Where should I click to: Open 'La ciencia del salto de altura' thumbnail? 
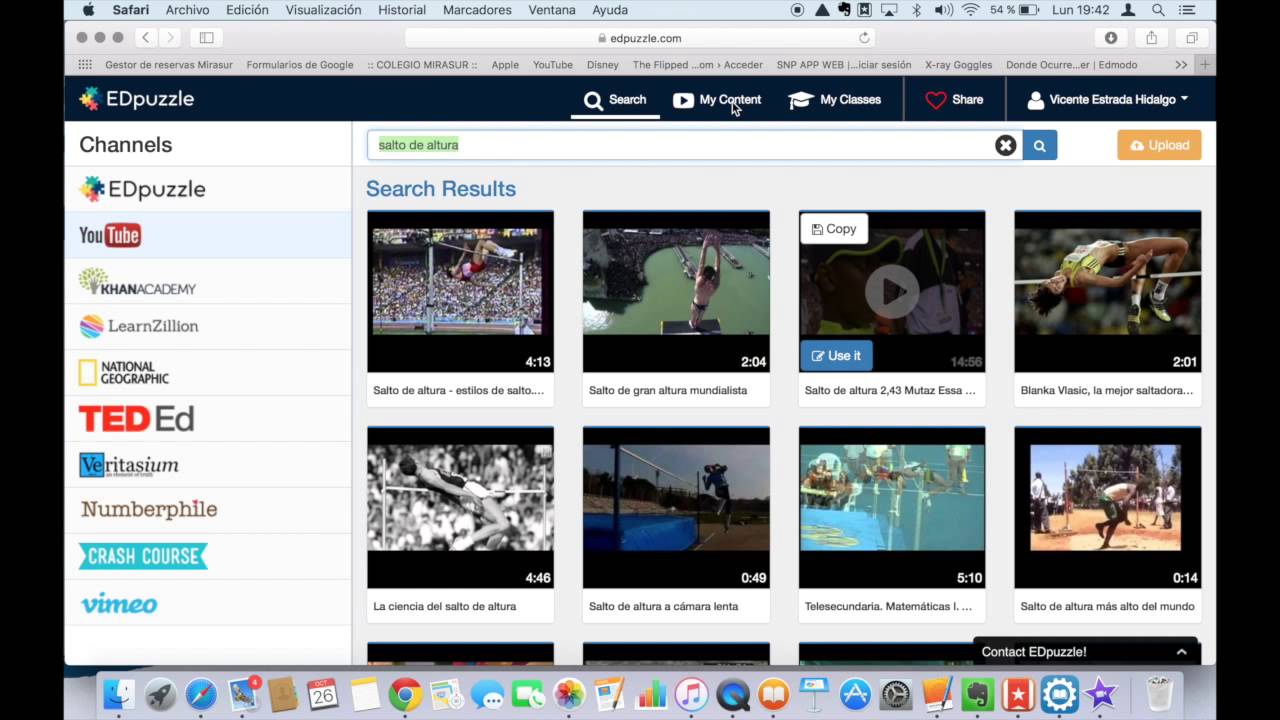pos(460,508)
